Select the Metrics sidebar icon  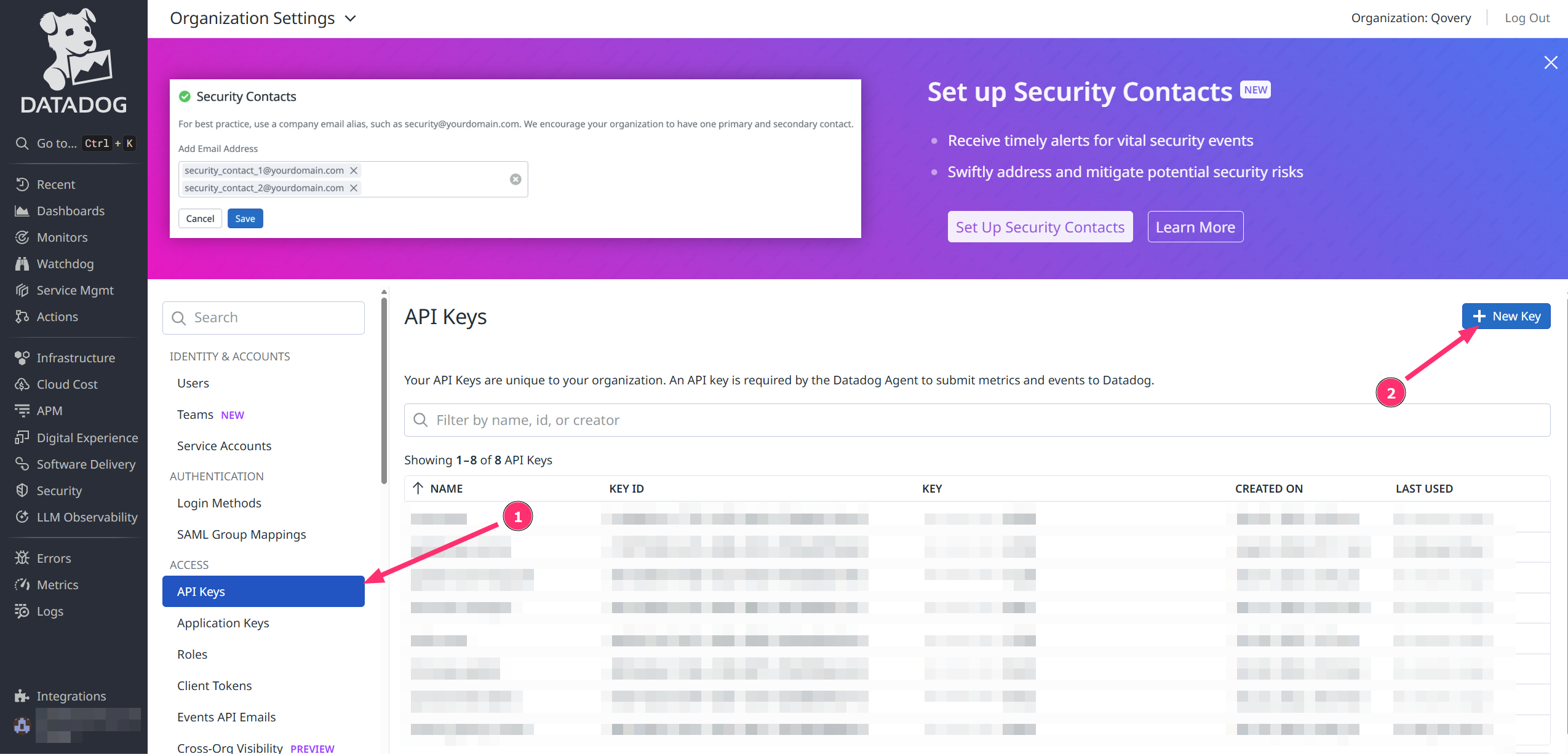[x=57, y=584]
